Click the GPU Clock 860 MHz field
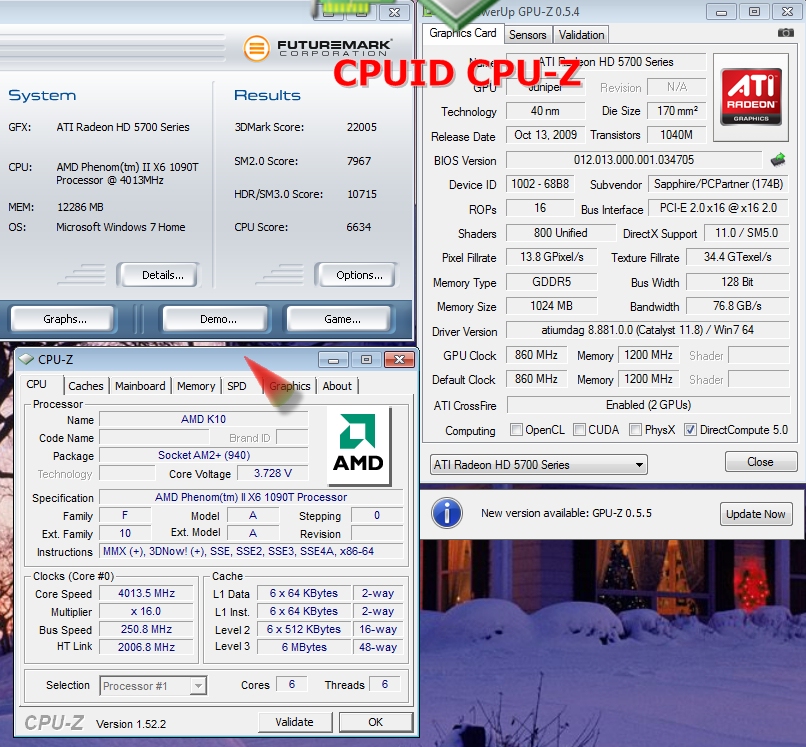Viewport: 806px width, 747px height. [x=536, y=355]
